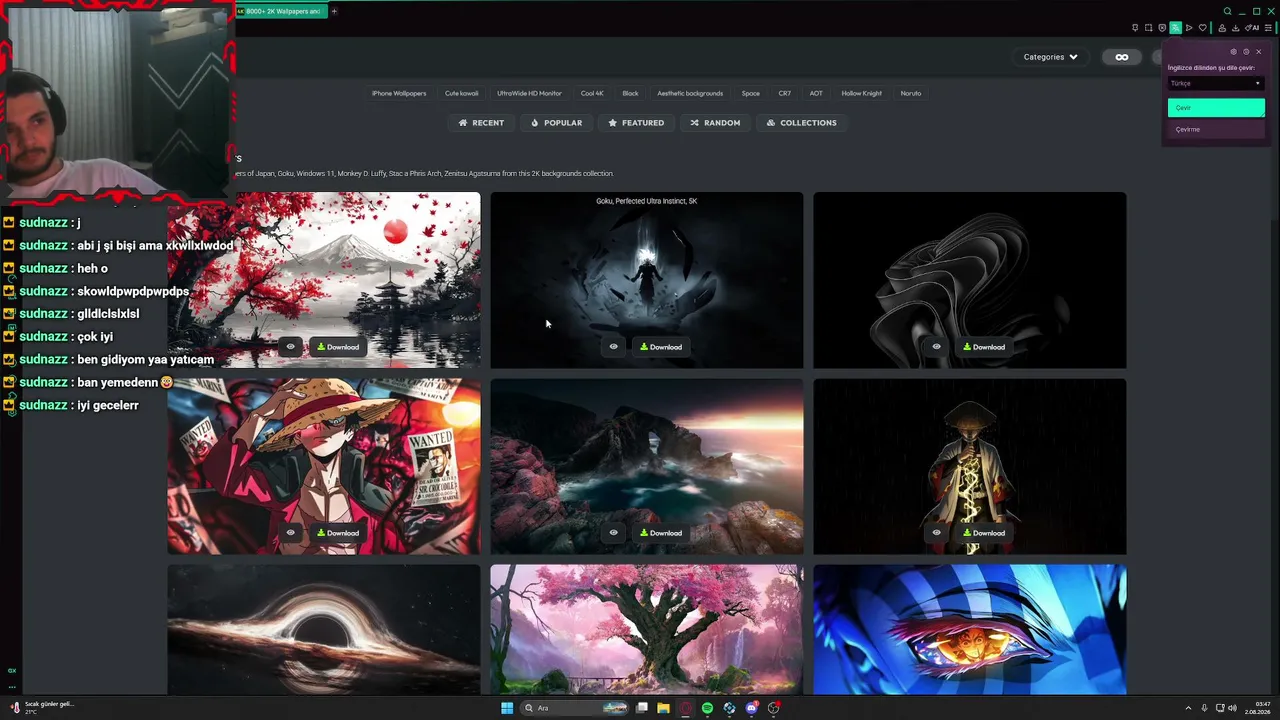Open the Aesthetic backgrounds tag
This screenshot has width=1280, height=720.
(x=690, y=93)
